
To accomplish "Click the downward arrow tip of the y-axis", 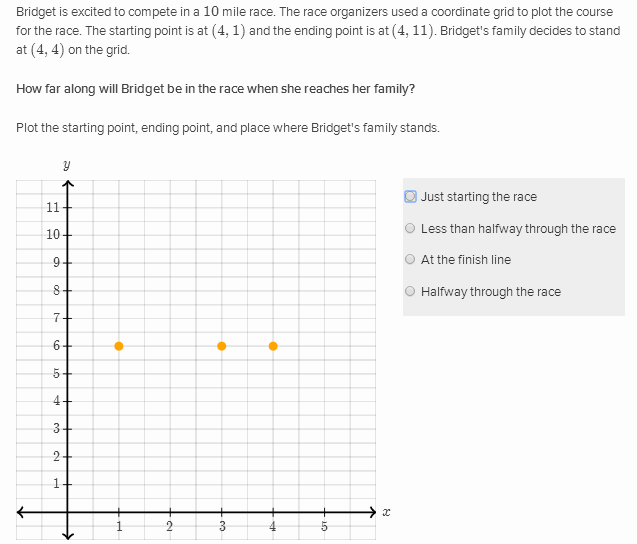I will (x=68, y=537).
